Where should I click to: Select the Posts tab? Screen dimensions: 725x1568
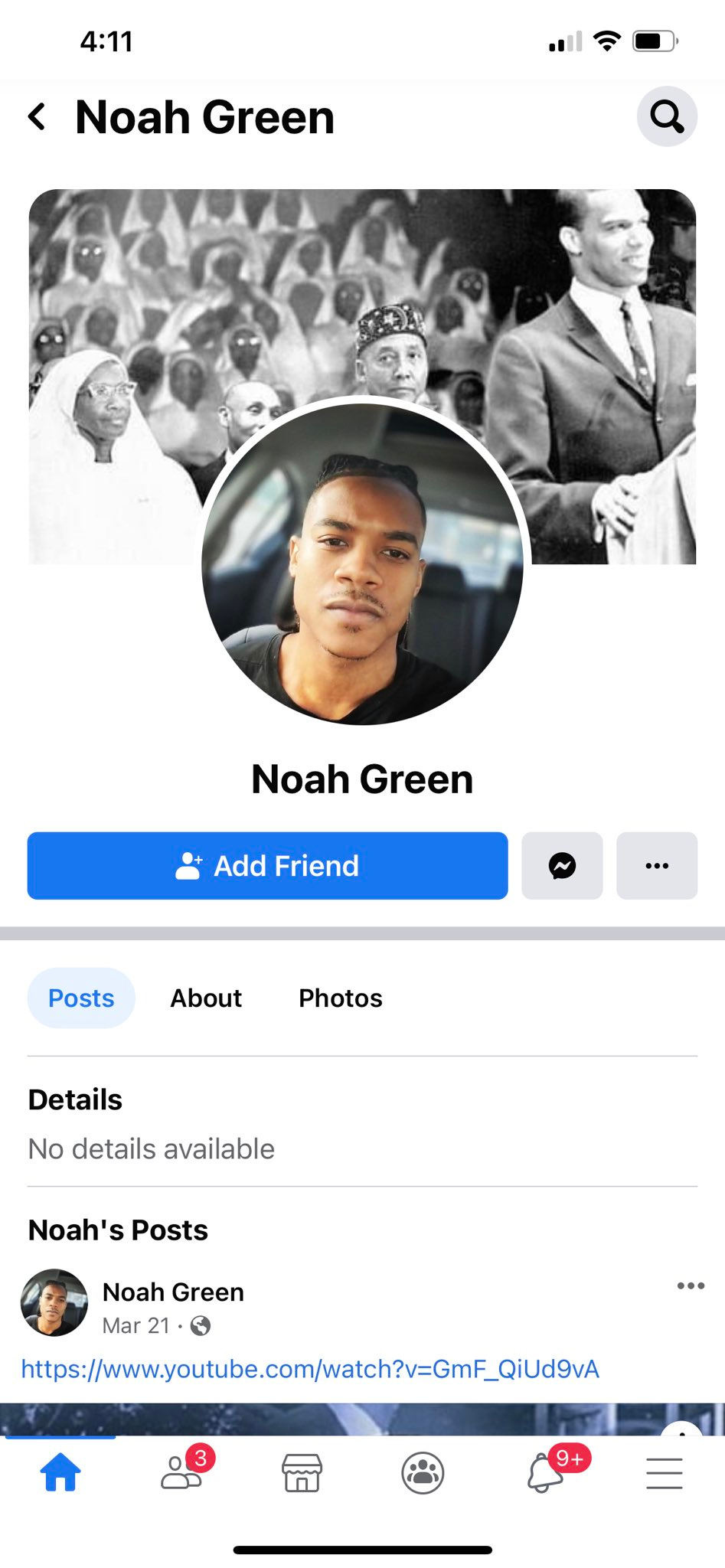tap(81, 998)
